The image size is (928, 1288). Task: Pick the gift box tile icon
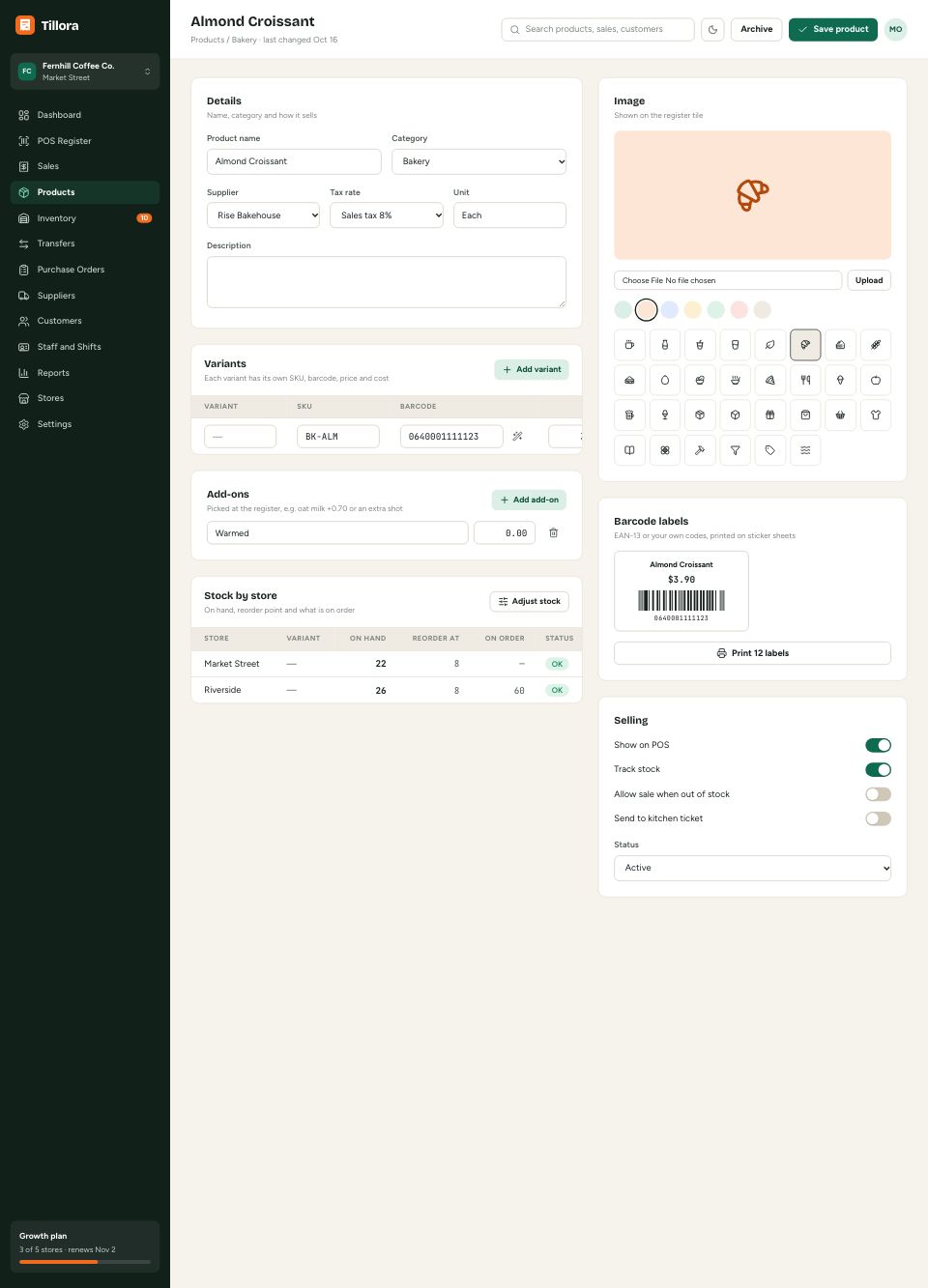coord(770,415)
